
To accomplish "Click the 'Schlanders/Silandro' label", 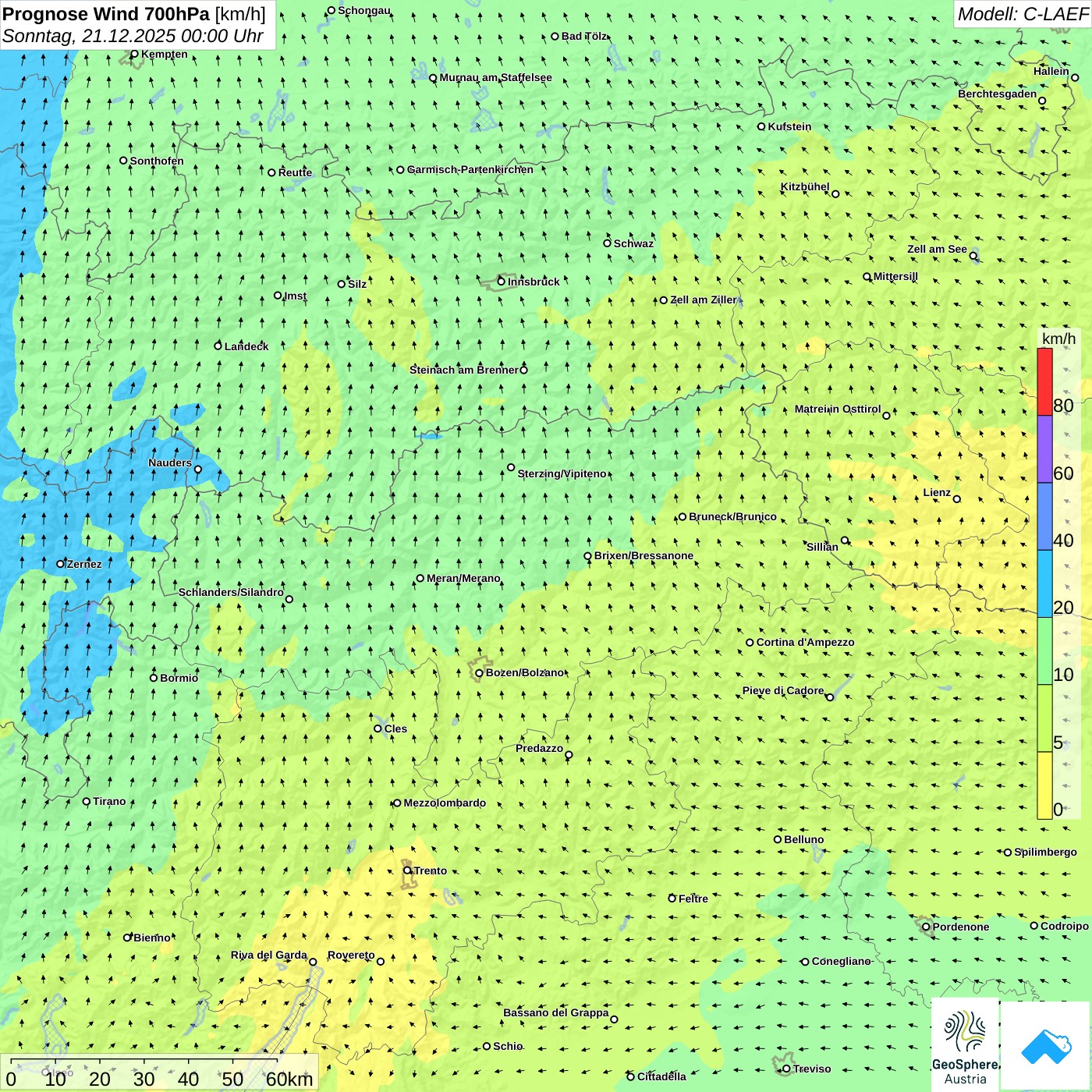I will pyautogui.click(x=231, y=592).
